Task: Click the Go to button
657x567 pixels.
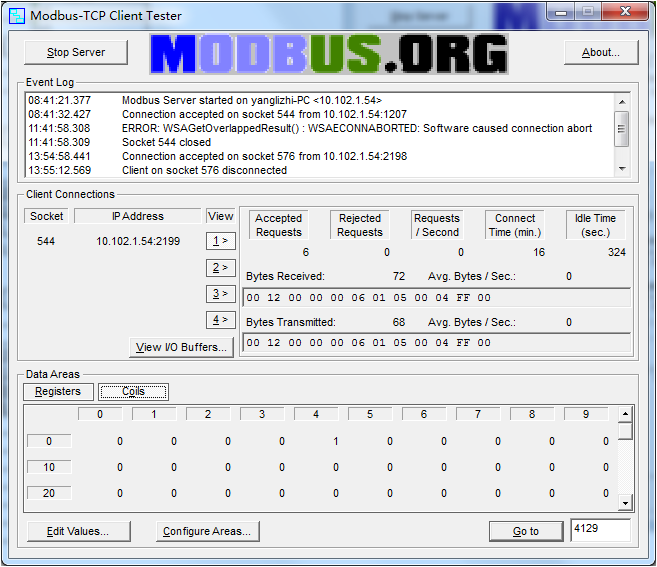Action: (x=526, y=531)
